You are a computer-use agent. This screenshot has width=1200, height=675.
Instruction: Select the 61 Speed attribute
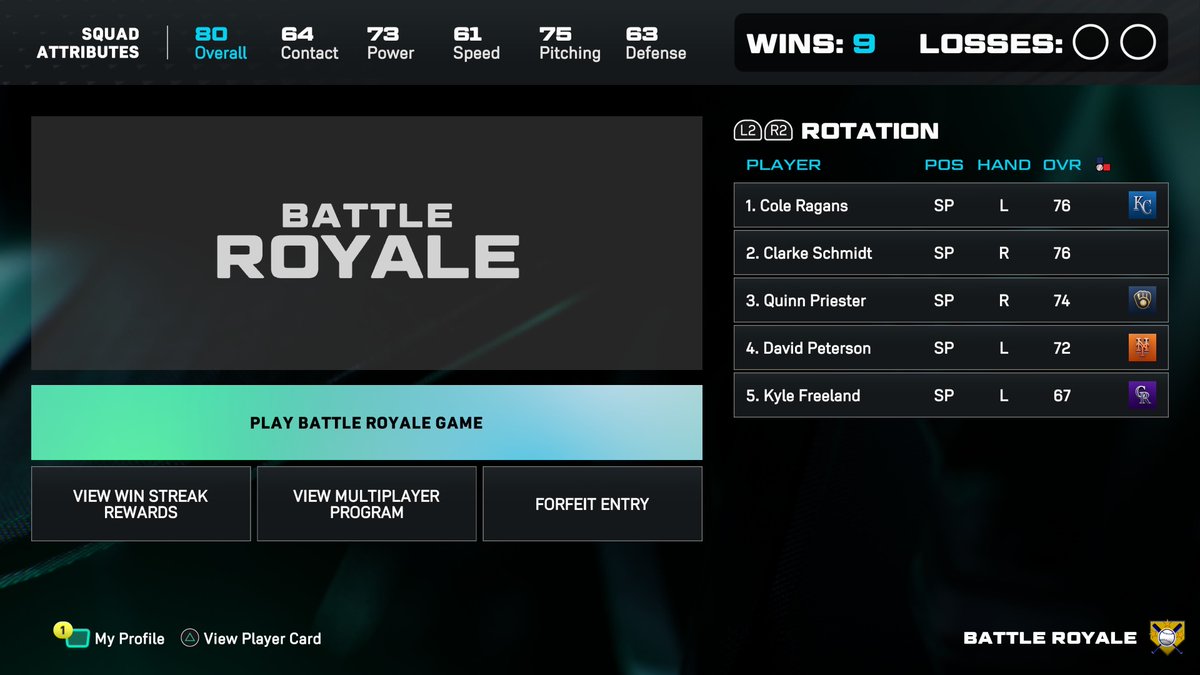[476, 43]
